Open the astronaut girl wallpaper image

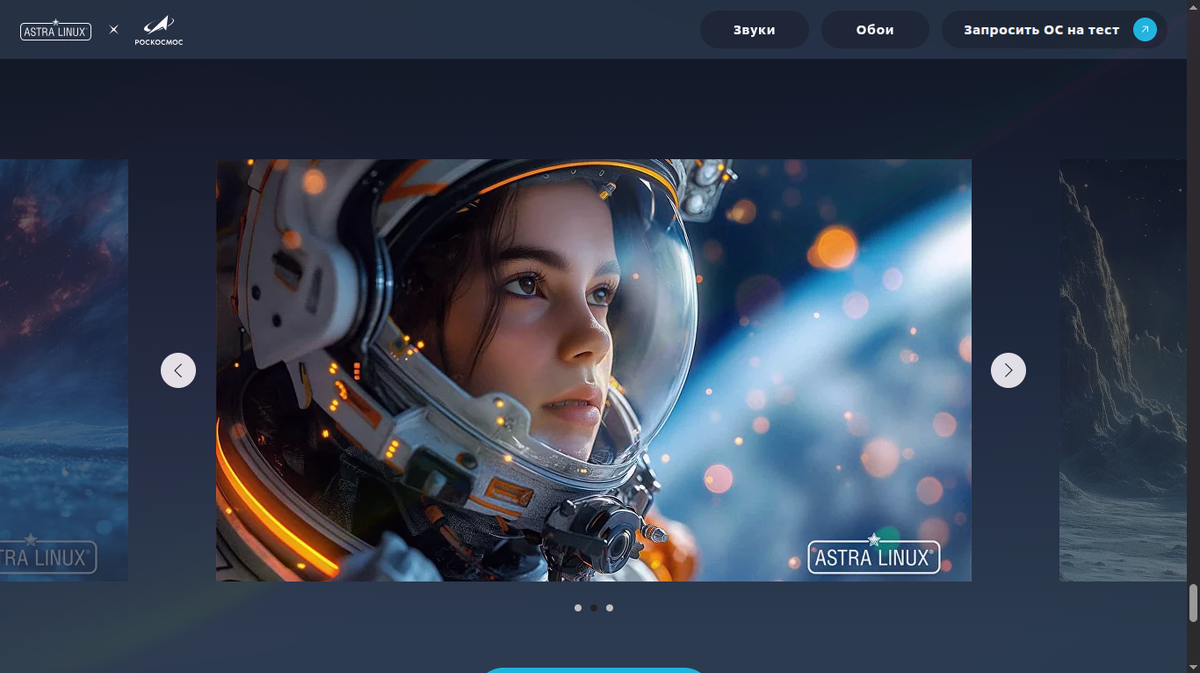point(594,370)
